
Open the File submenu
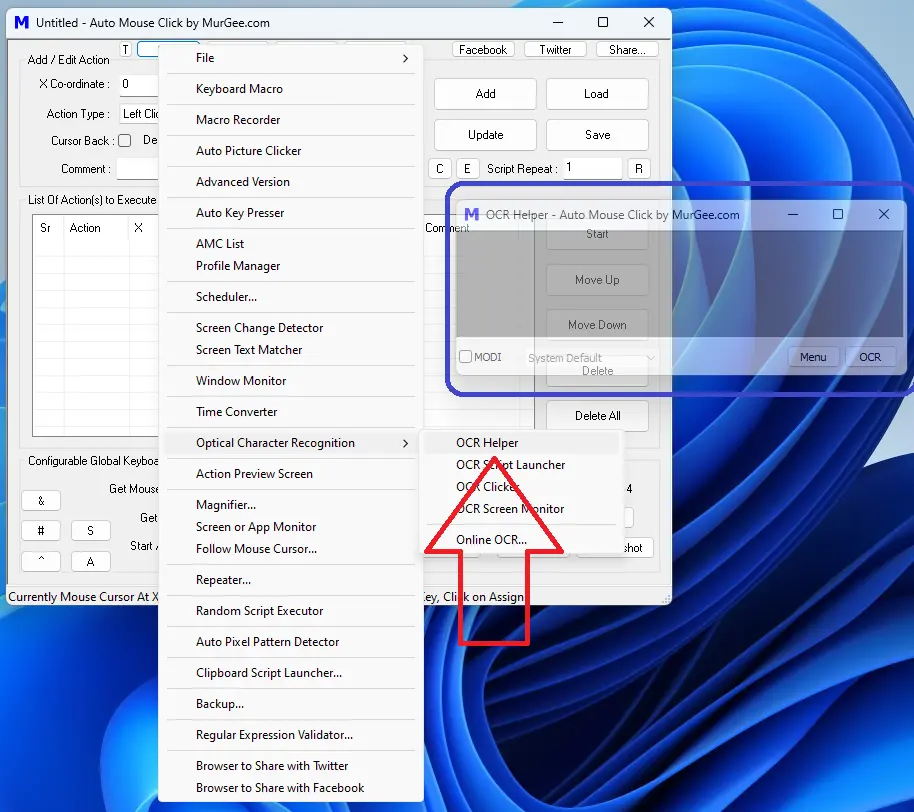[291, 58]
